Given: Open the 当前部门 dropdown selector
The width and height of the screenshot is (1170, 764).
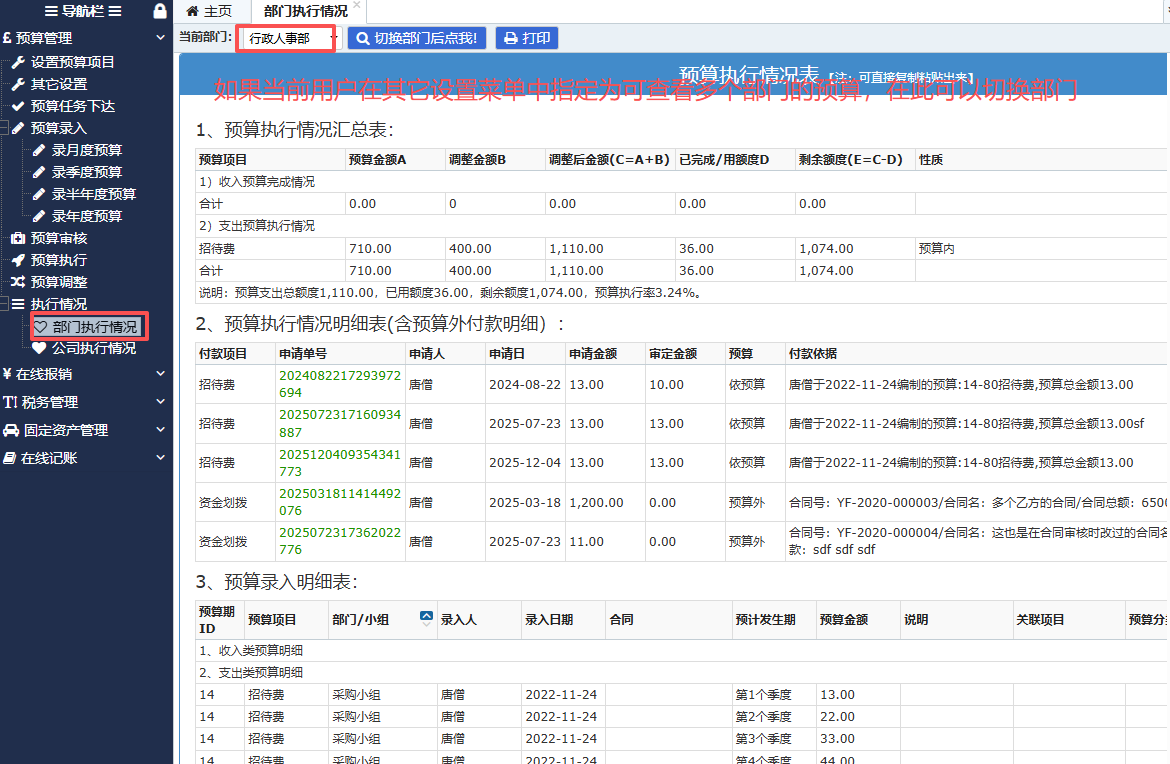Looking at the screenshot, I should click(289, 39).
